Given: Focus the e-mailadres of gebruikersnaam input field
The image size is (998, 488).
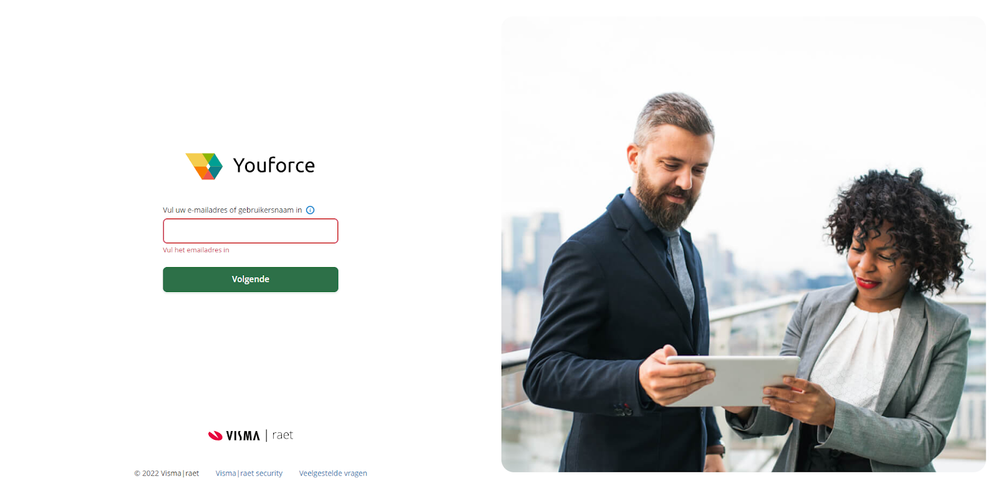Looking at the screenshot, I should coord(250,231).
